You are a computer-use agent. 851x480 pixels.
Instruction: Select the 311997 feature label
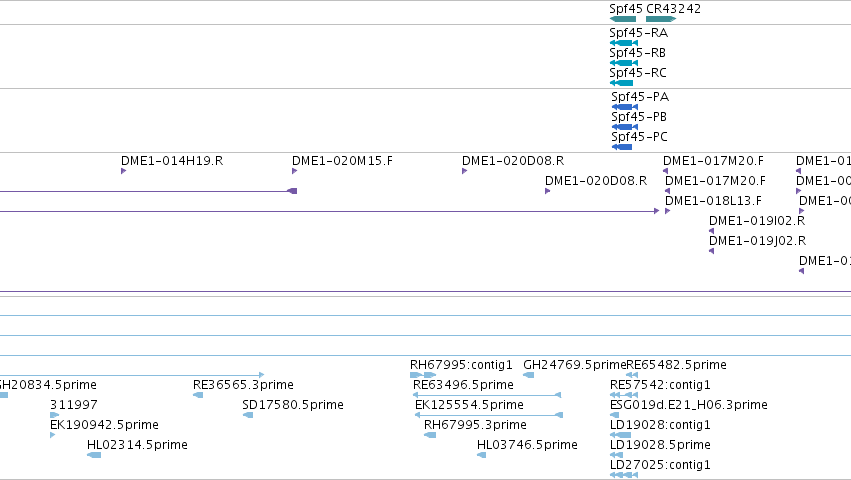click(x=73, y=405)
